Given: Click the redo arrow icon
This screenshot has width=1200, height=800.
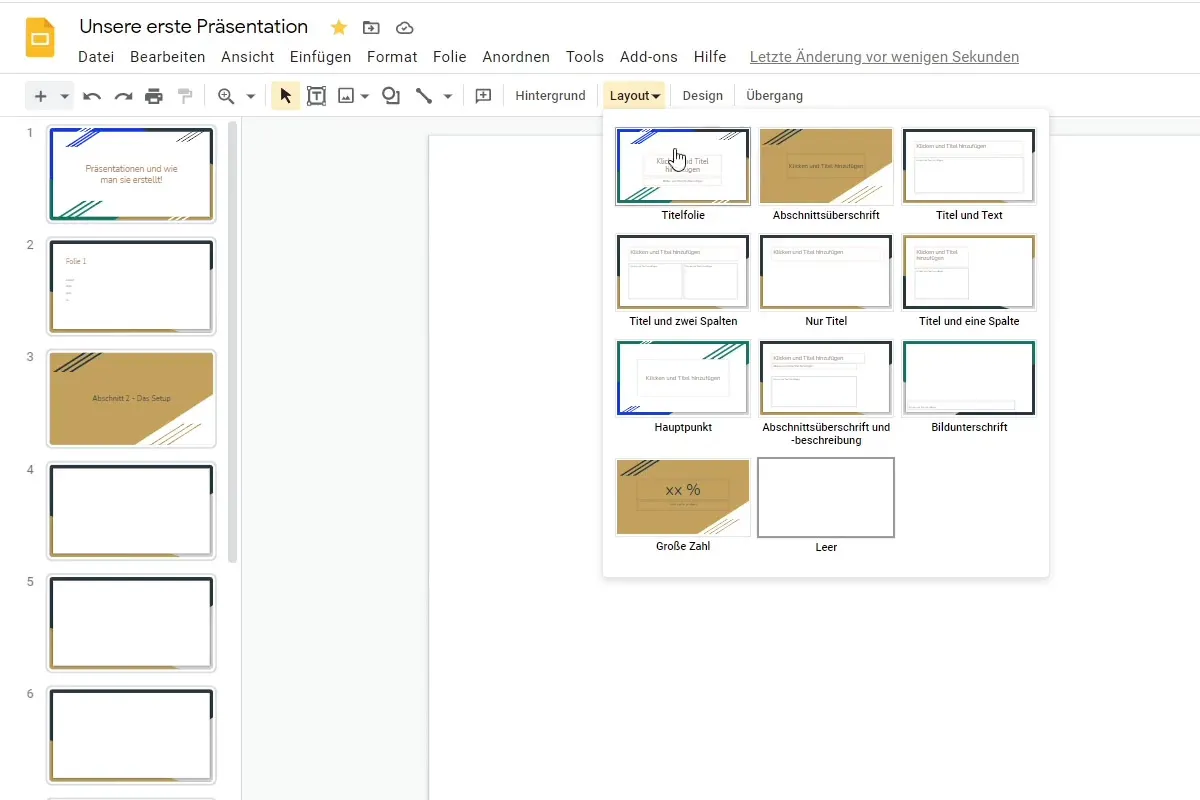Looking at the screenshot, I should (123, 96).
